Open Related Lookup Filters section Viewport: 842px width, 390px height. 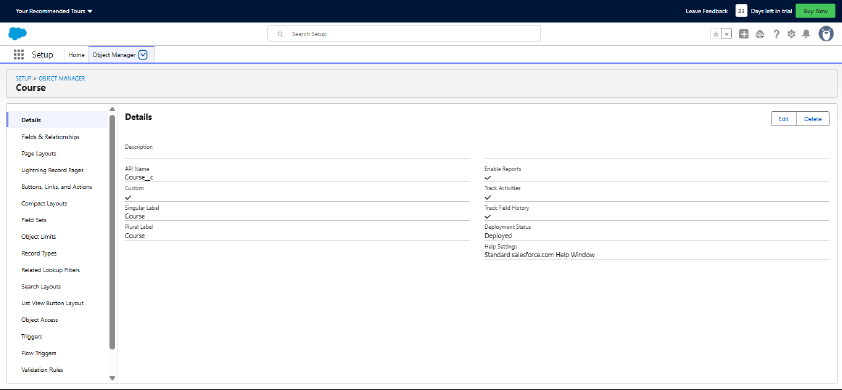tap(50, 270)
